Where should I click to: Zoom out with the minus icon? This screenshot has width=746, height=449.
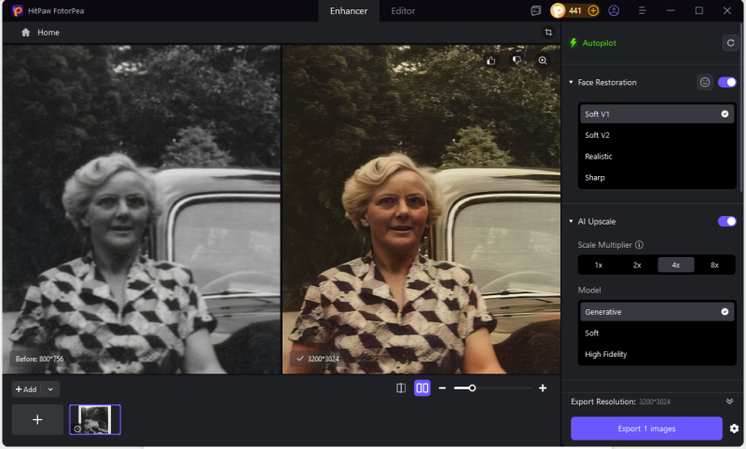click(x=442, y=388)
